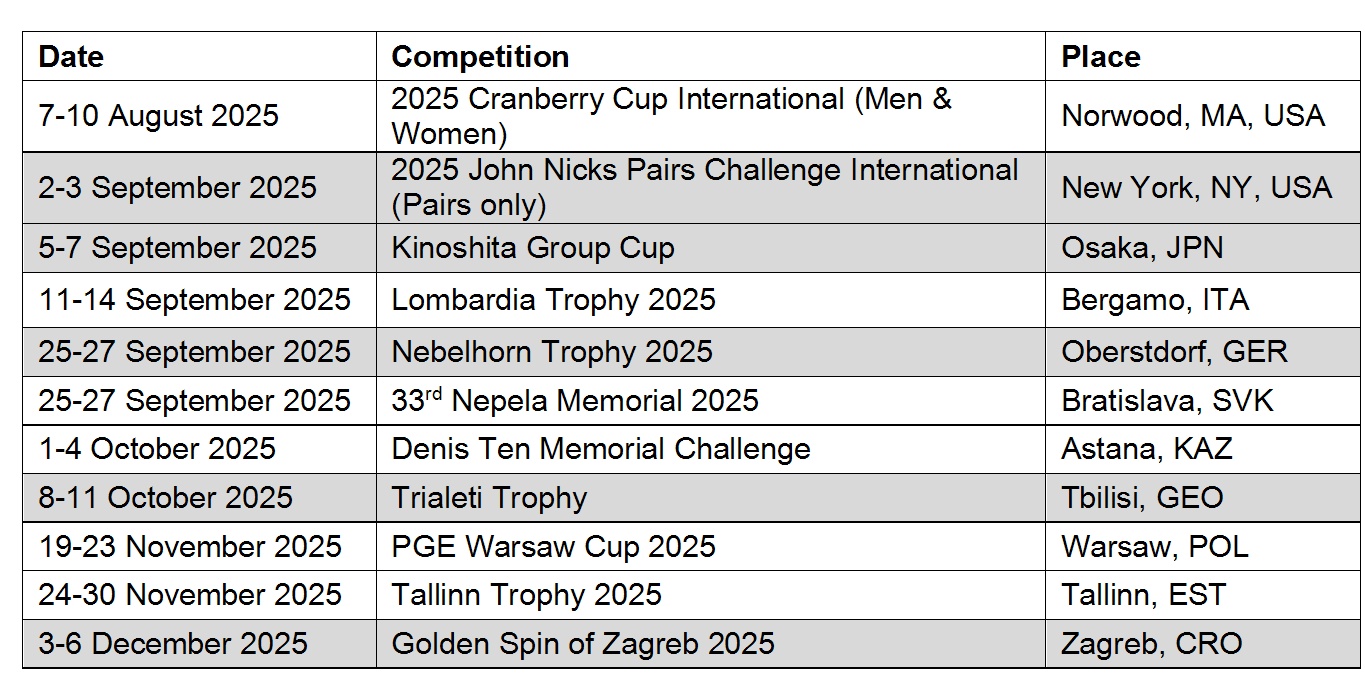Select the Kinoshita Group Cup cell
1365x693 pixels.
tap(532, 248)
